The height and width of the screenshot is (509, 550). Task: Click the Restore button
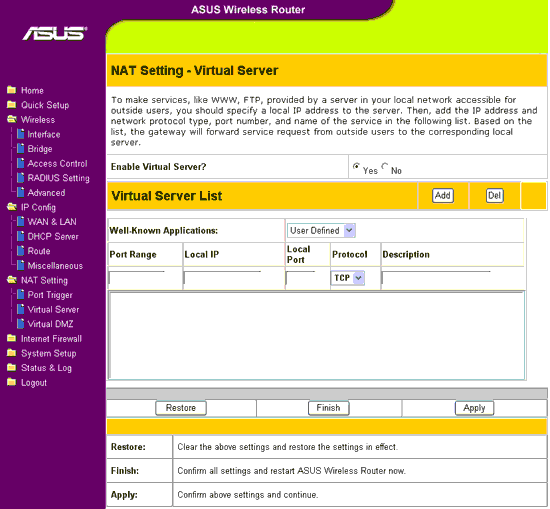pos(181,408)
